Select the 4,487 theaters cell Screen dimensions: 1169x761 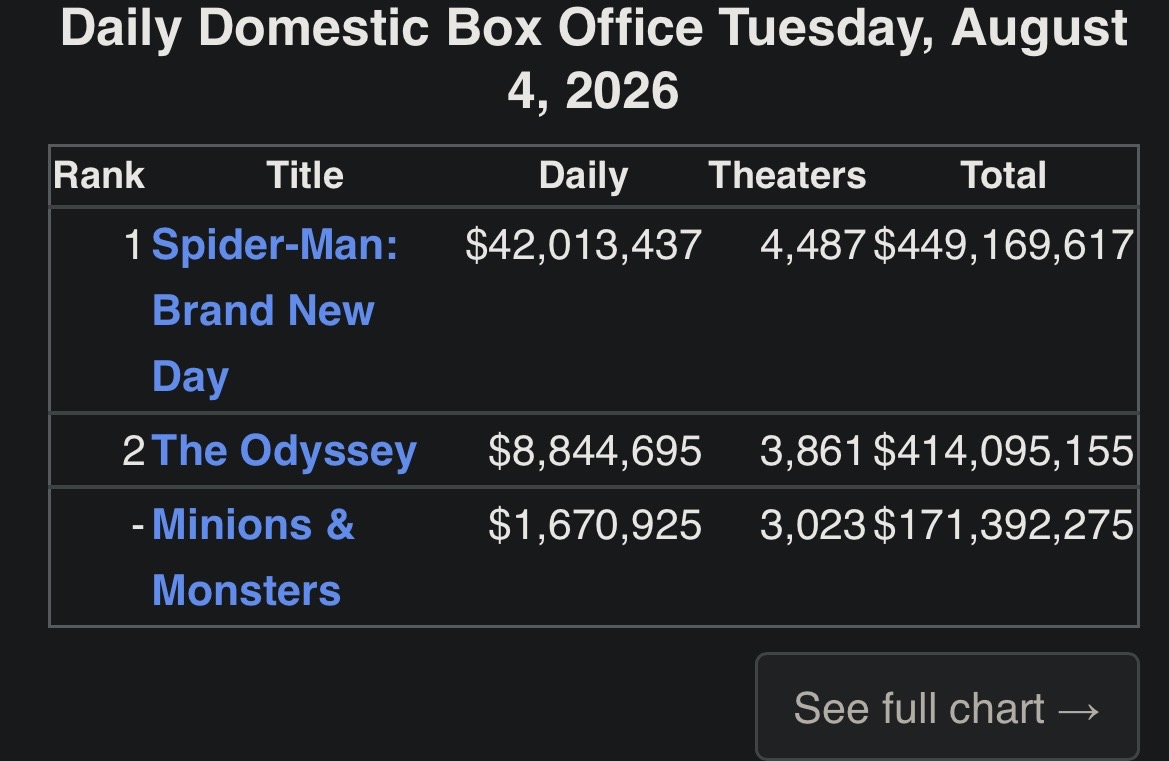click(x=813, y=245)
